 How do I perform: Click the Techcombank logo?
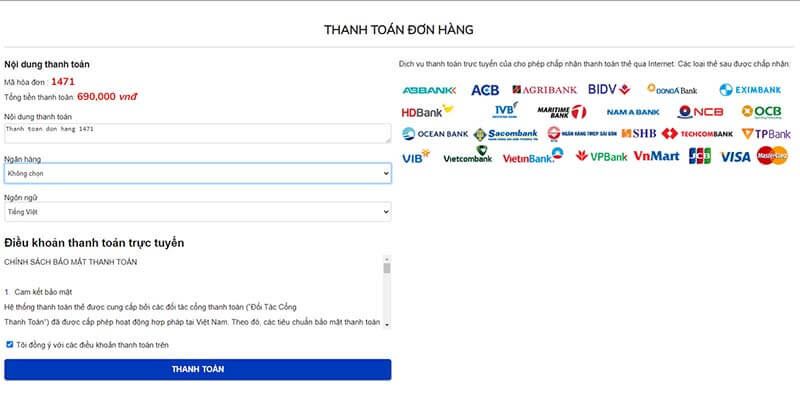(697, 133)
